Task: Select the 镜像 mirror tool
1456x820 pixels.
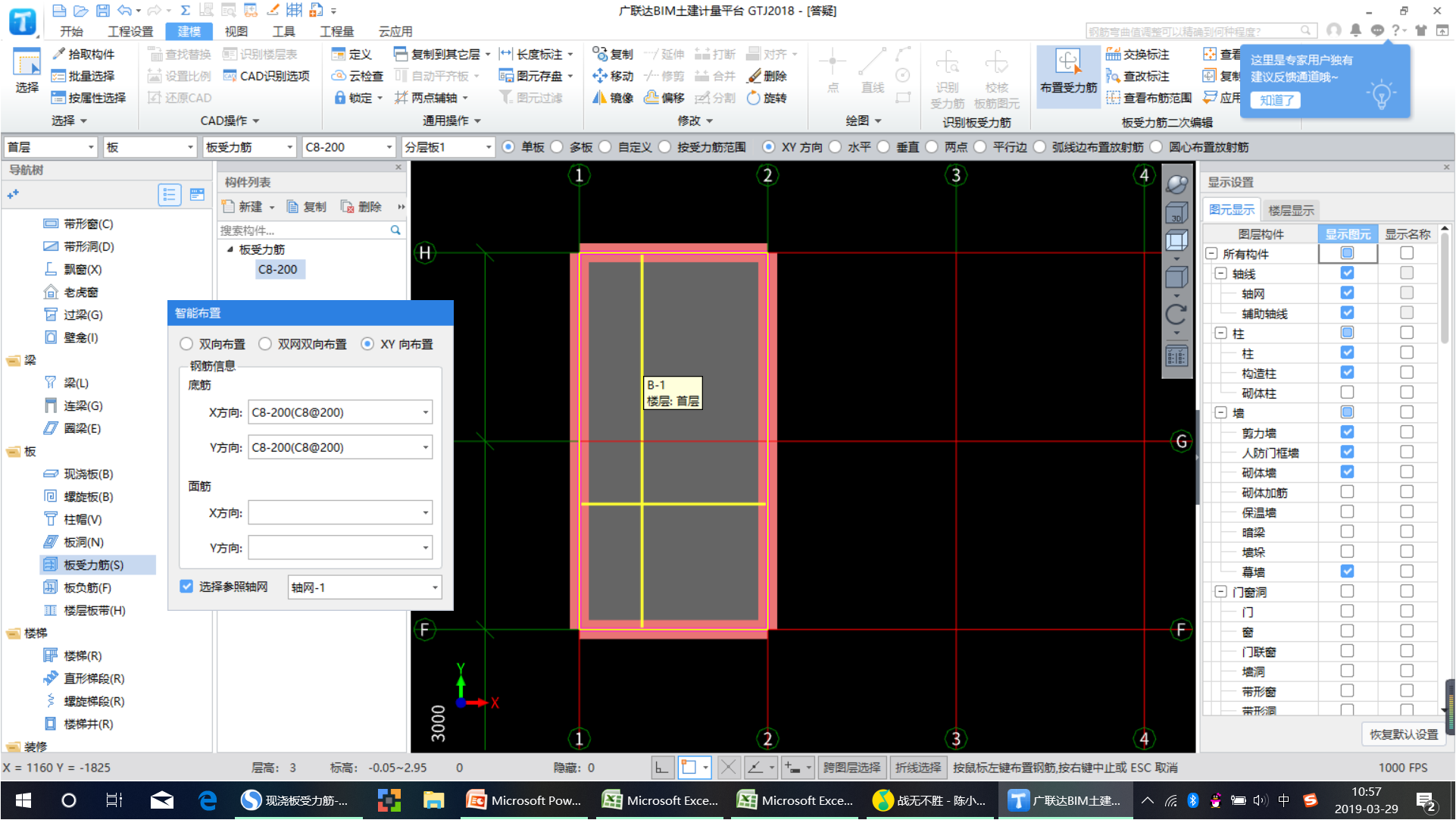Action: [x=613, y=98]
